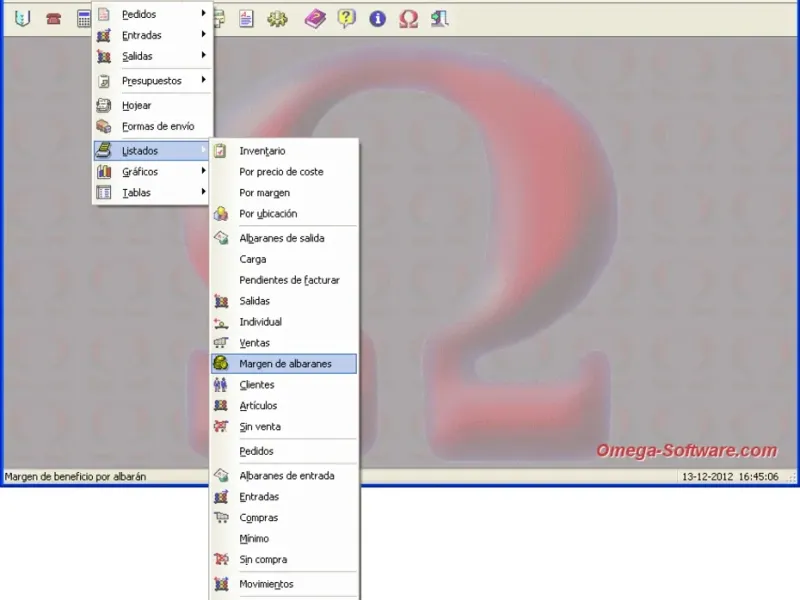Choose Entradas in the Listados submenu
The image size is (800, 600).
pos(284,496)
